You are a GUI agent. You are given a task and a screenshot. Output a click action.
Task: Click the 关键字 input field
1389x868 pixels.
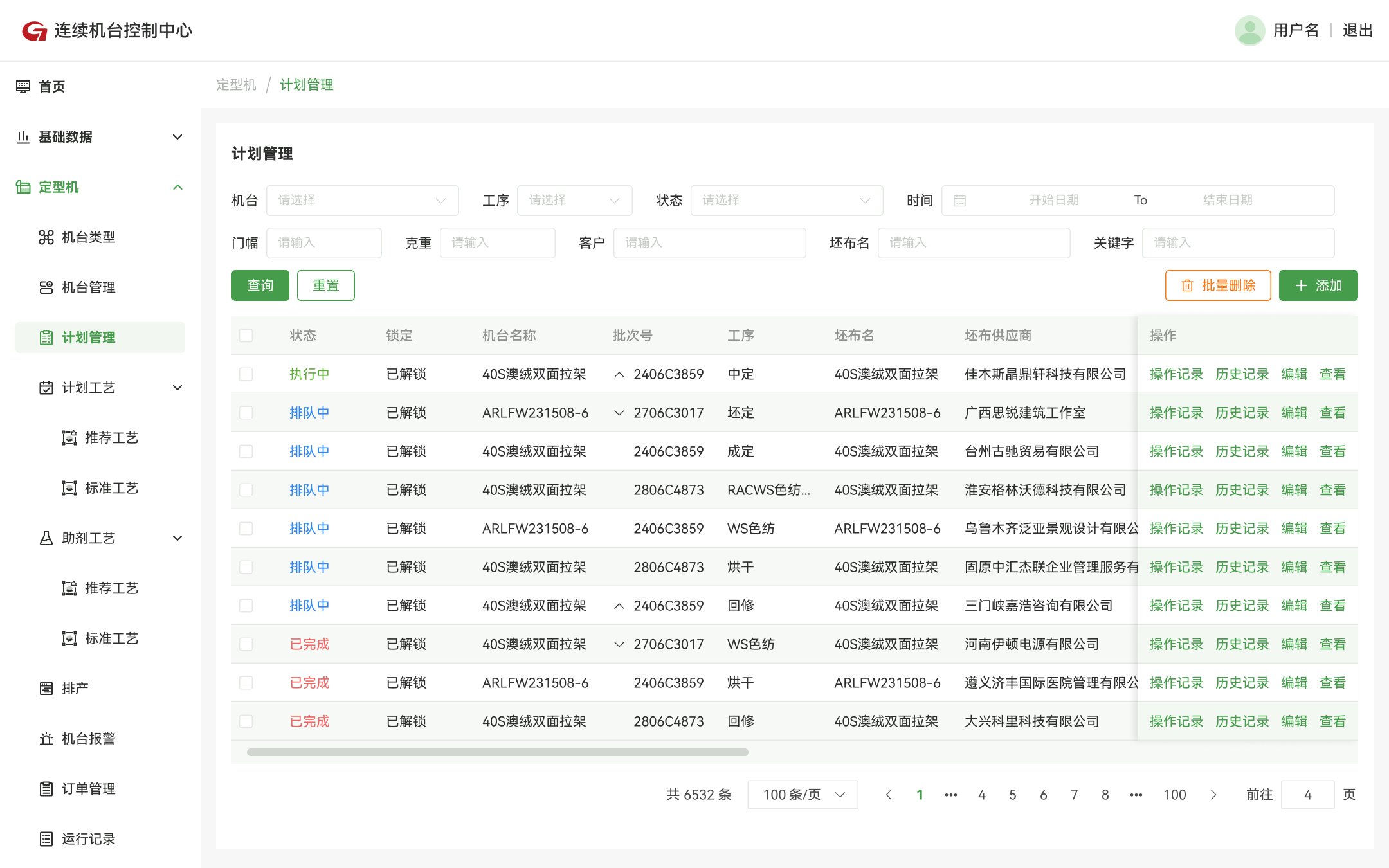point(1239,243)
